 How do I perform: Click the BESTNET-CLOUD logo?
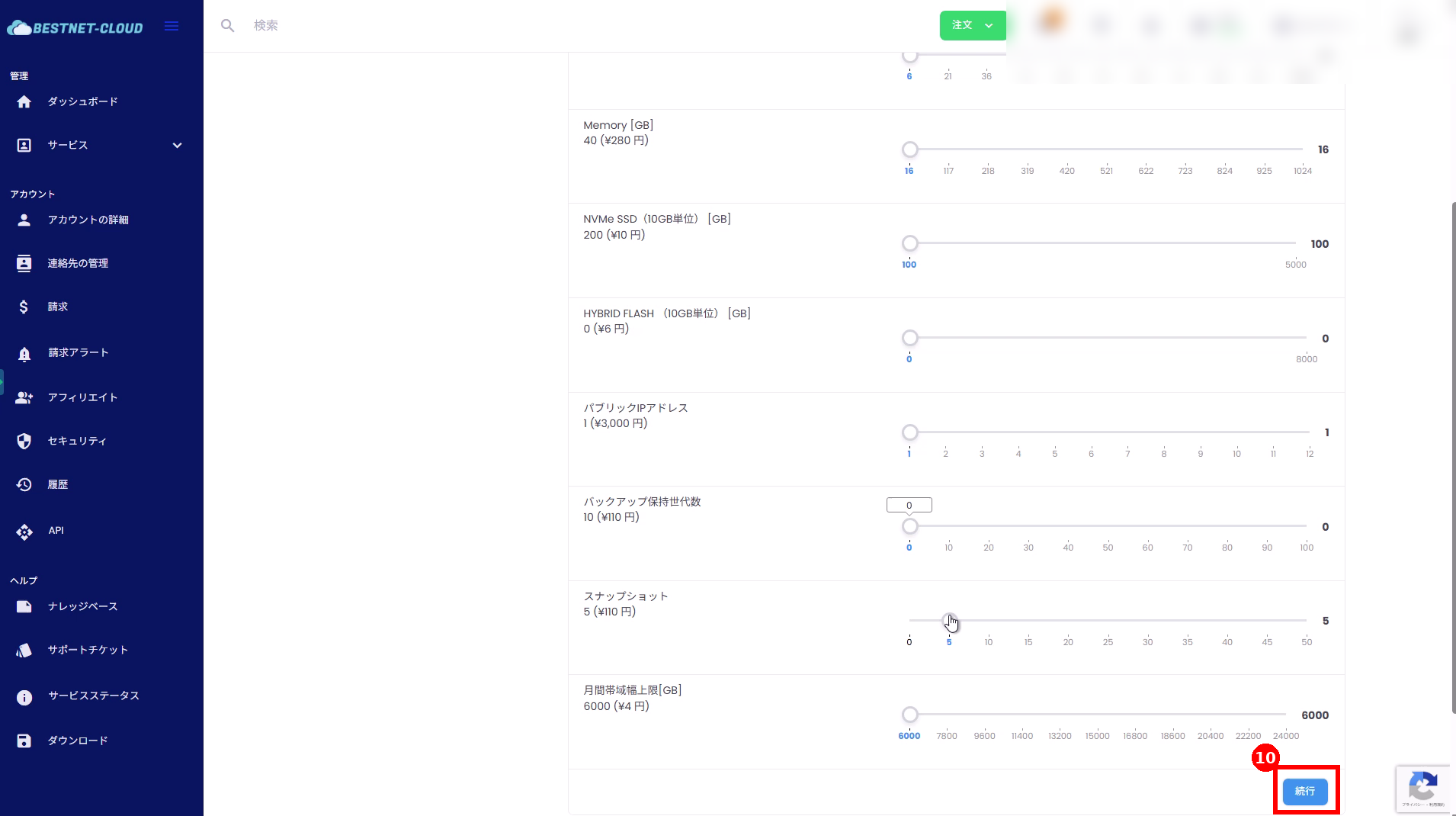pos(75,27)
